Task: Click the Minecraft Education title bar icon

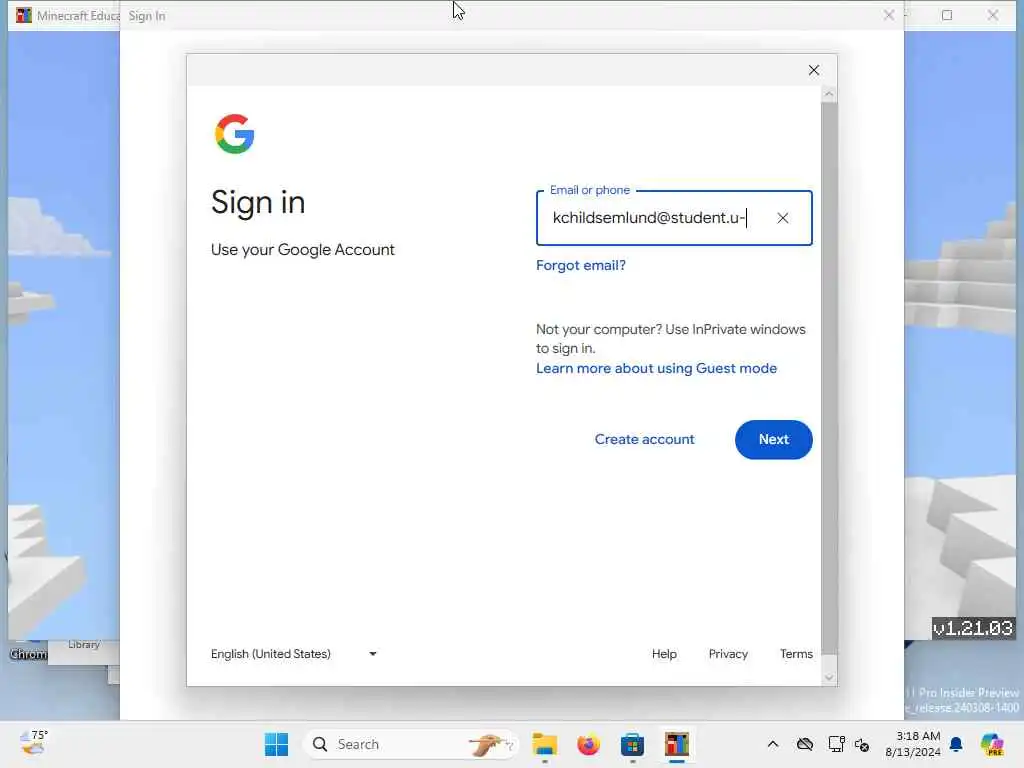Action: click(x=24, y=15)
